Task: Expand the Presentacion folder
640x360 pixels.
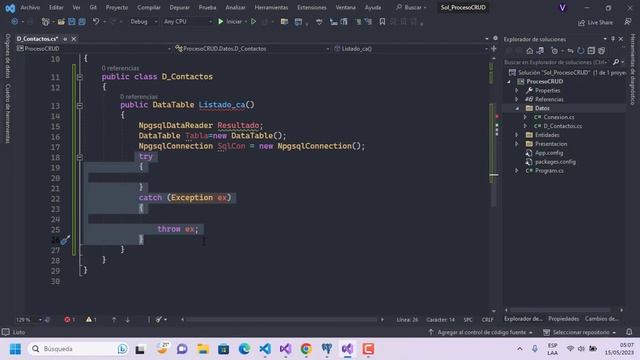Action: [517, 144]
